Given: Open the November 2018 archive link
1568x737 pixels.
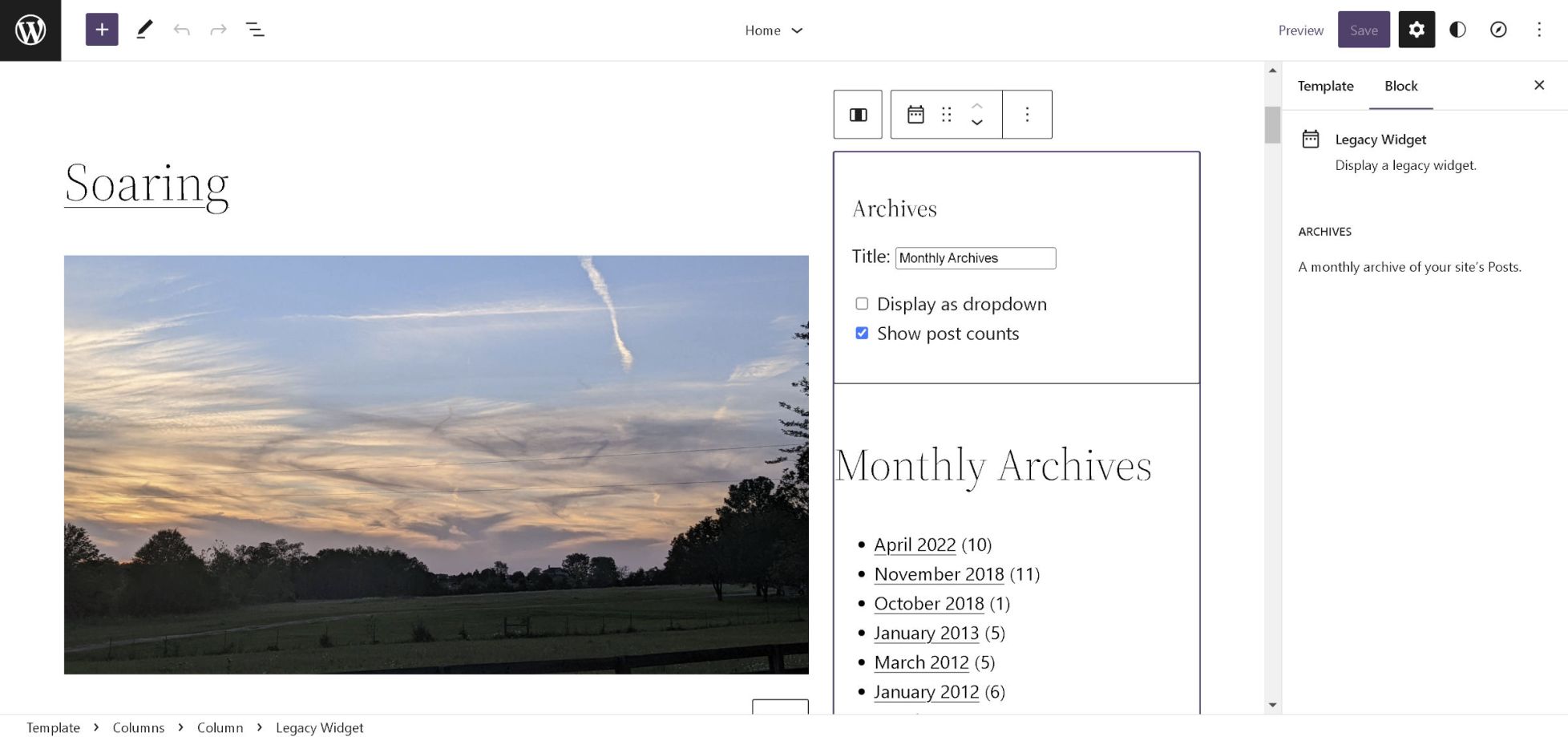Looking at the screenshot, I should pos(939,574).
